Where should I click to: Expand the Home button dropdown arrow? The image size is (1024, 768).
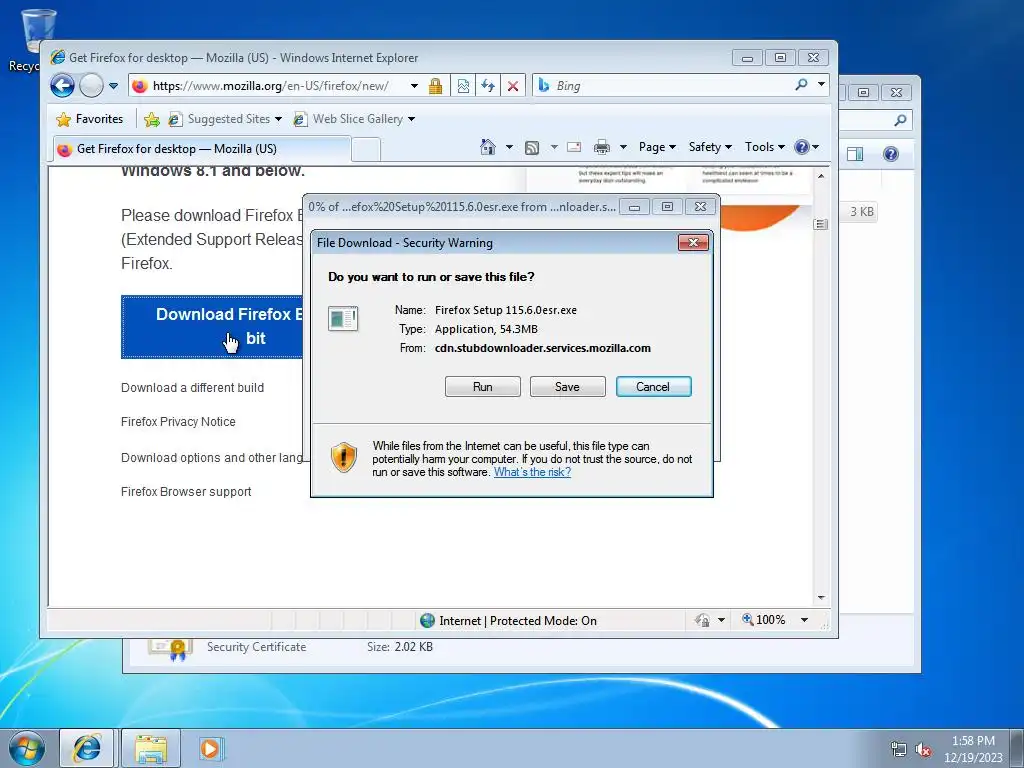click(x=509, y=147)
